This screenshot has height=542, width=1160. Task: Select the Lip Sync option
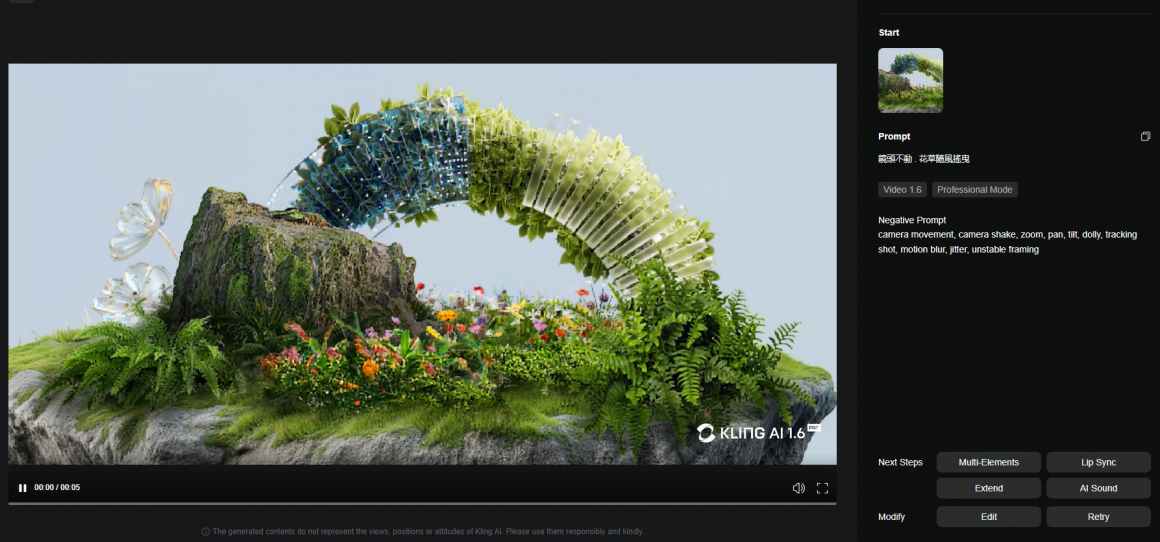click(1098, 462)
